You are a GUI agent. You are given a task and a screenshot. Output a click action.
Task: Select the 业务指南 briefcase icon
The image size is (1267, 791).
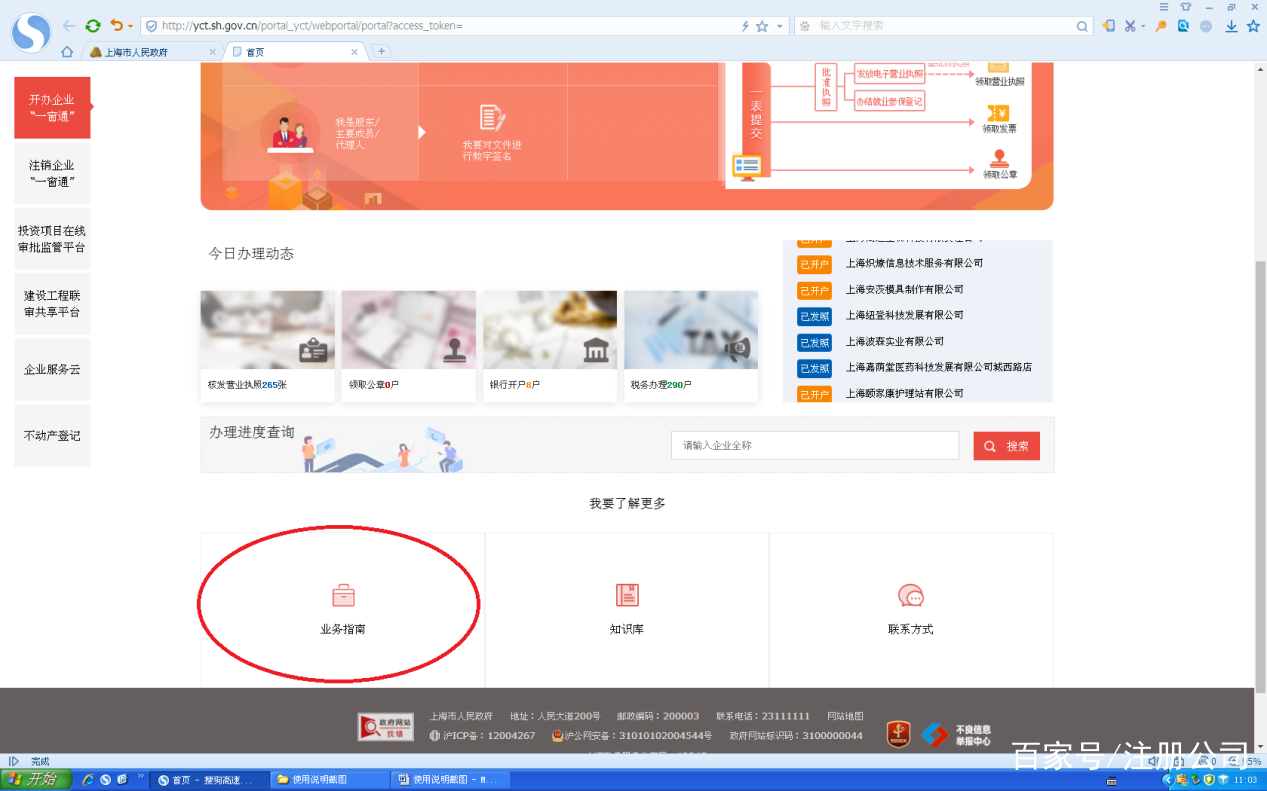click(x=343, y=595)
